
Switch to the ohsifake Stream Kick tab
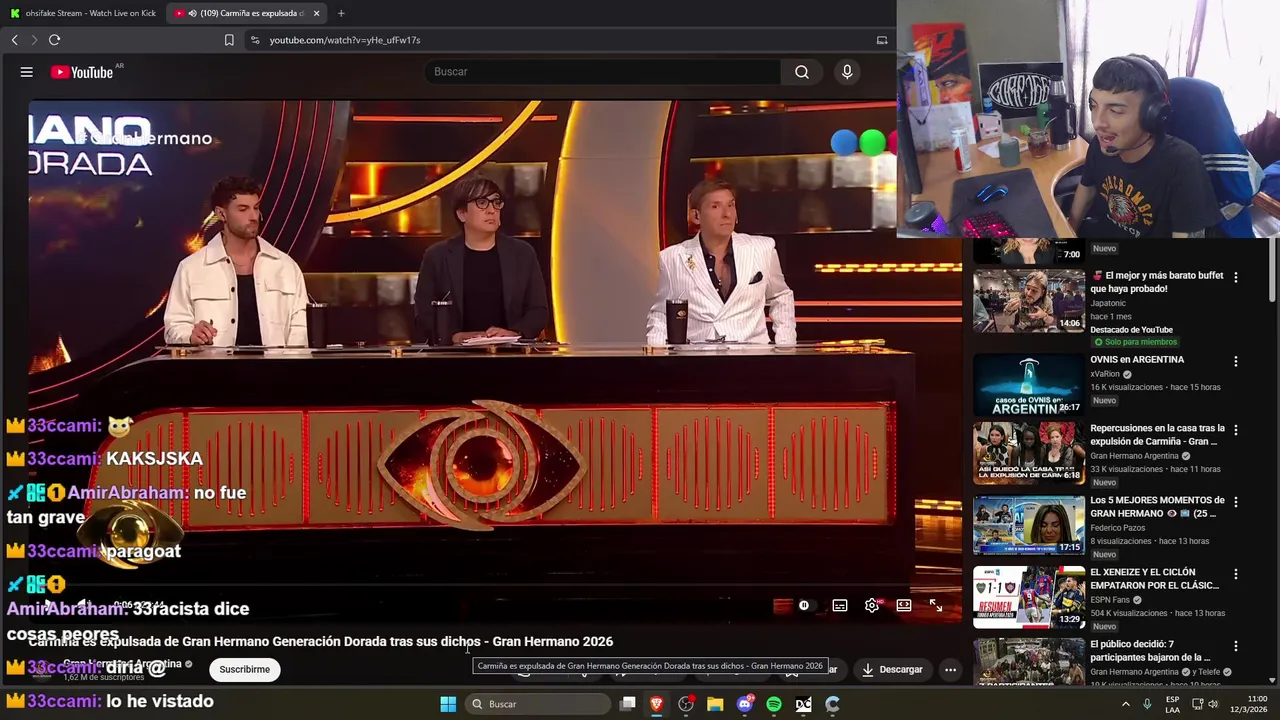tap(83, 13)
